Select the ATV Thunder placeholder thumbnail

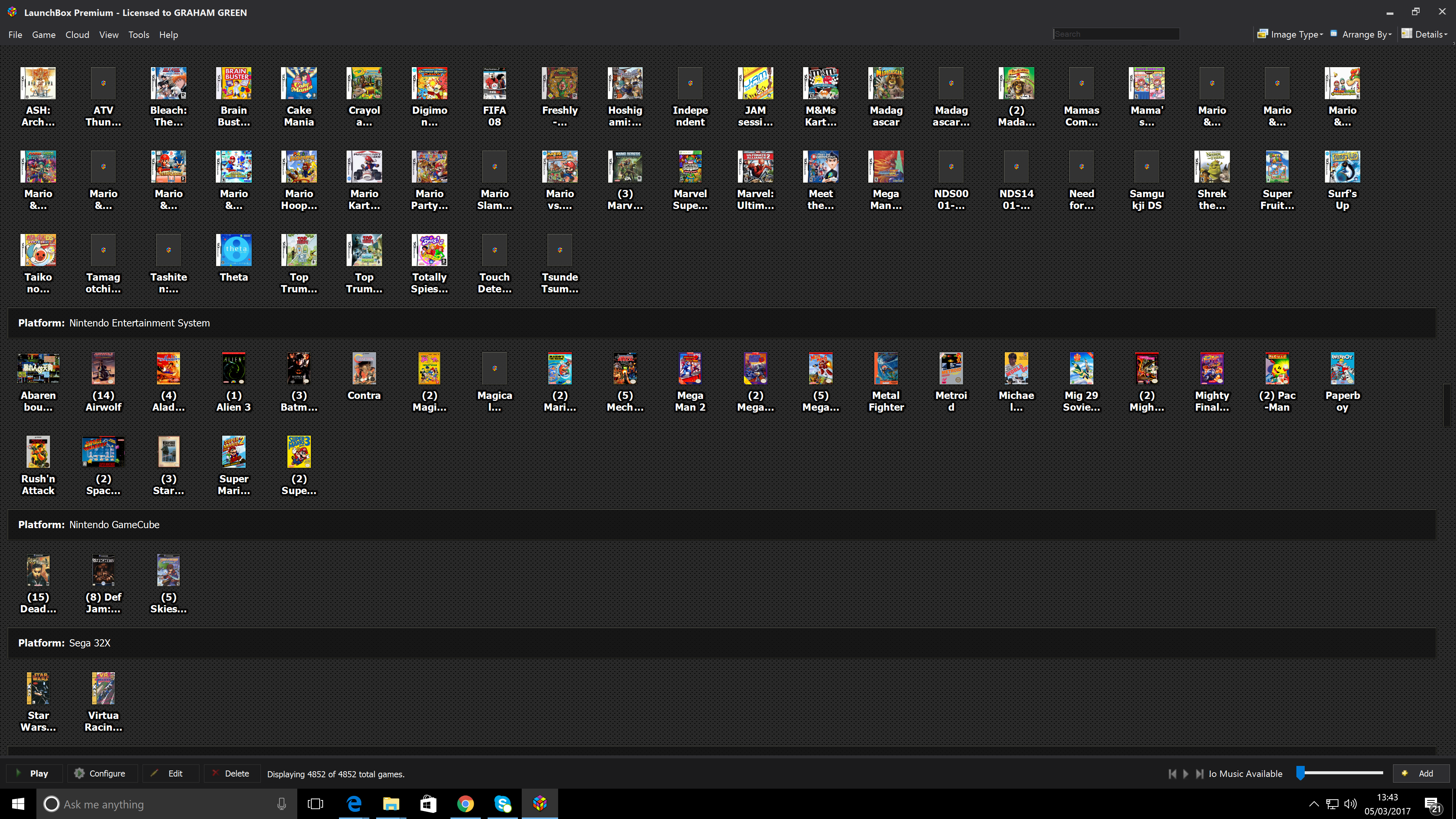click(x=104, y=83)
